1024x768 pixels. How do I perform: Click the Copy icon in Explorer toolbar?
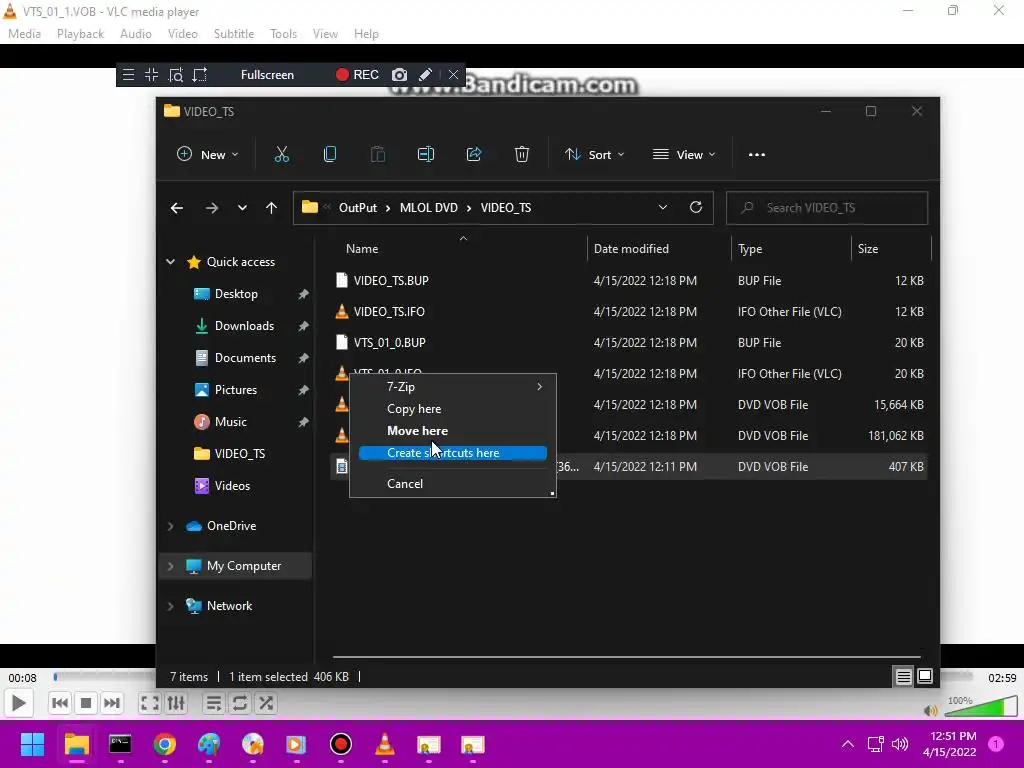coord(330,154)
